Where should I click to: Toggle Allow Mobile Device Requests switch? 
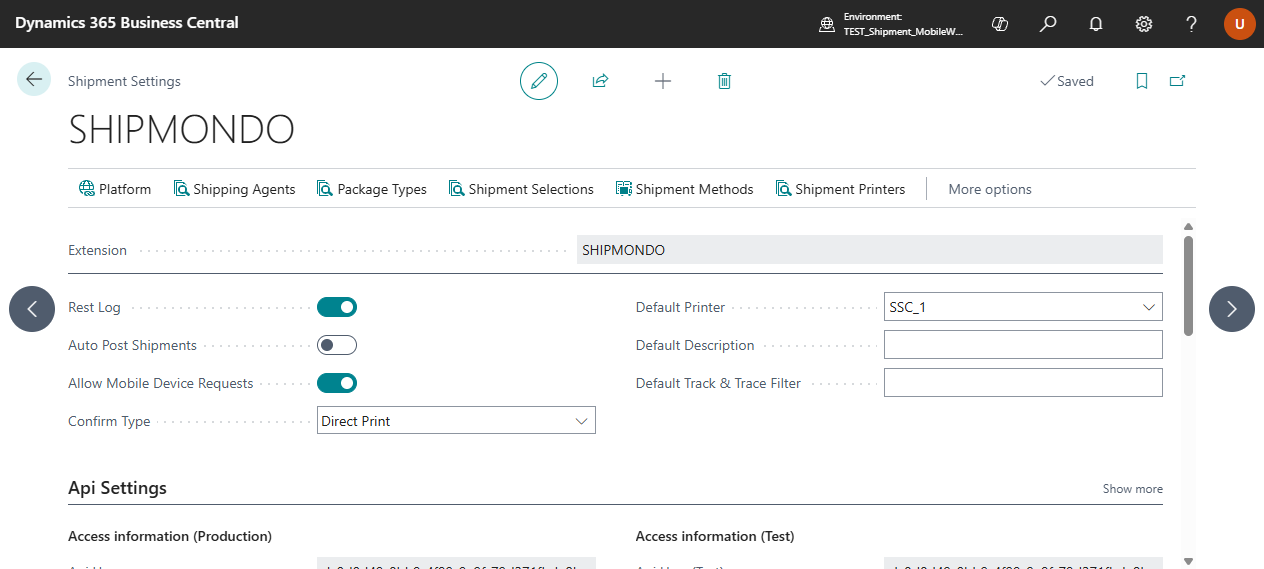[x=337, y=383]
